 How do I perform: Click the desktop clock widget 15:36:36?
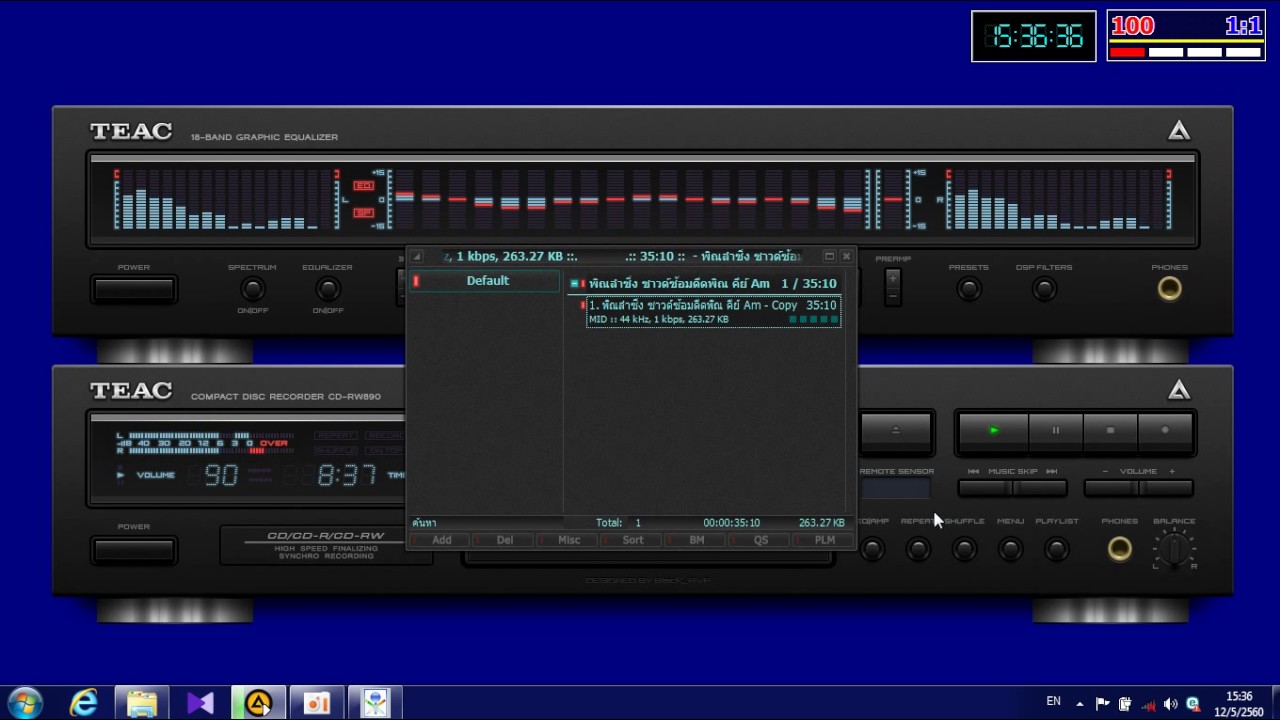[1034, 36]
